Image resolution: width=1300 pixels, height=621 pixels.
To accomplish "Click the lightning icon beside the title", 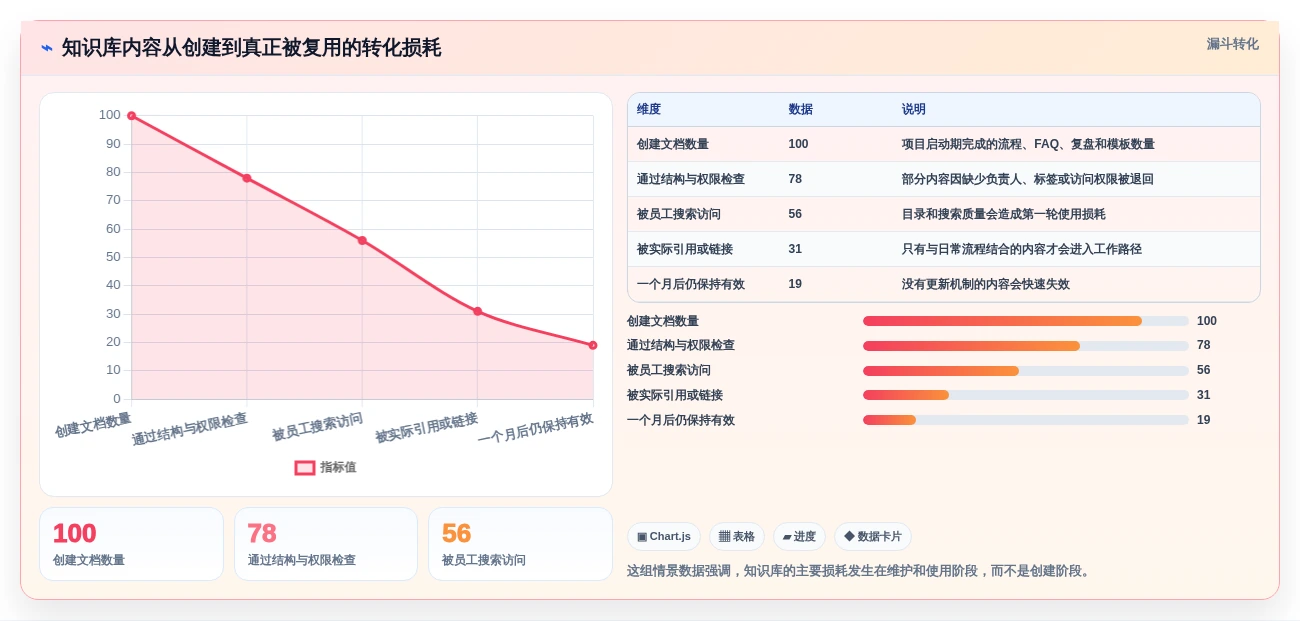I will tap(47, 48).
